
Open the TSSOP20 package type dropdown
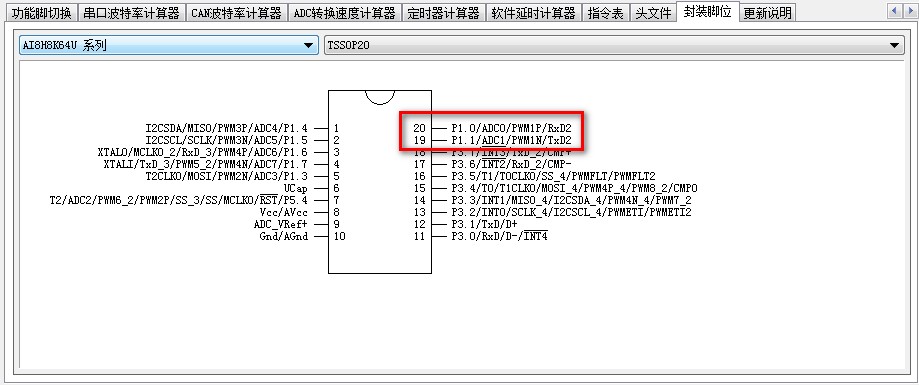coord(614,45)
